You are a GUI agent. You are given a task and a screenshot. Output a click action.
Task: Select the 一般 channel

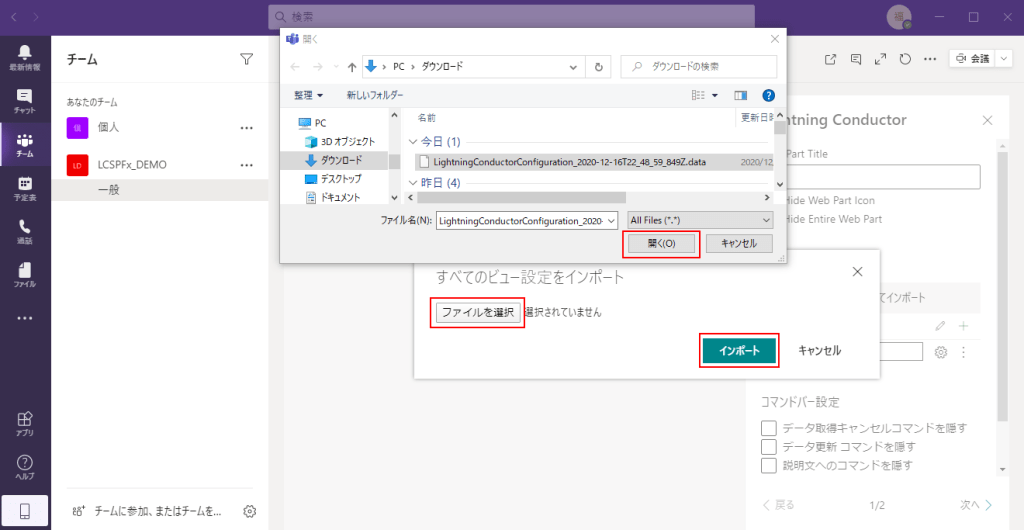pyautogui.click(x=108, y=189)
